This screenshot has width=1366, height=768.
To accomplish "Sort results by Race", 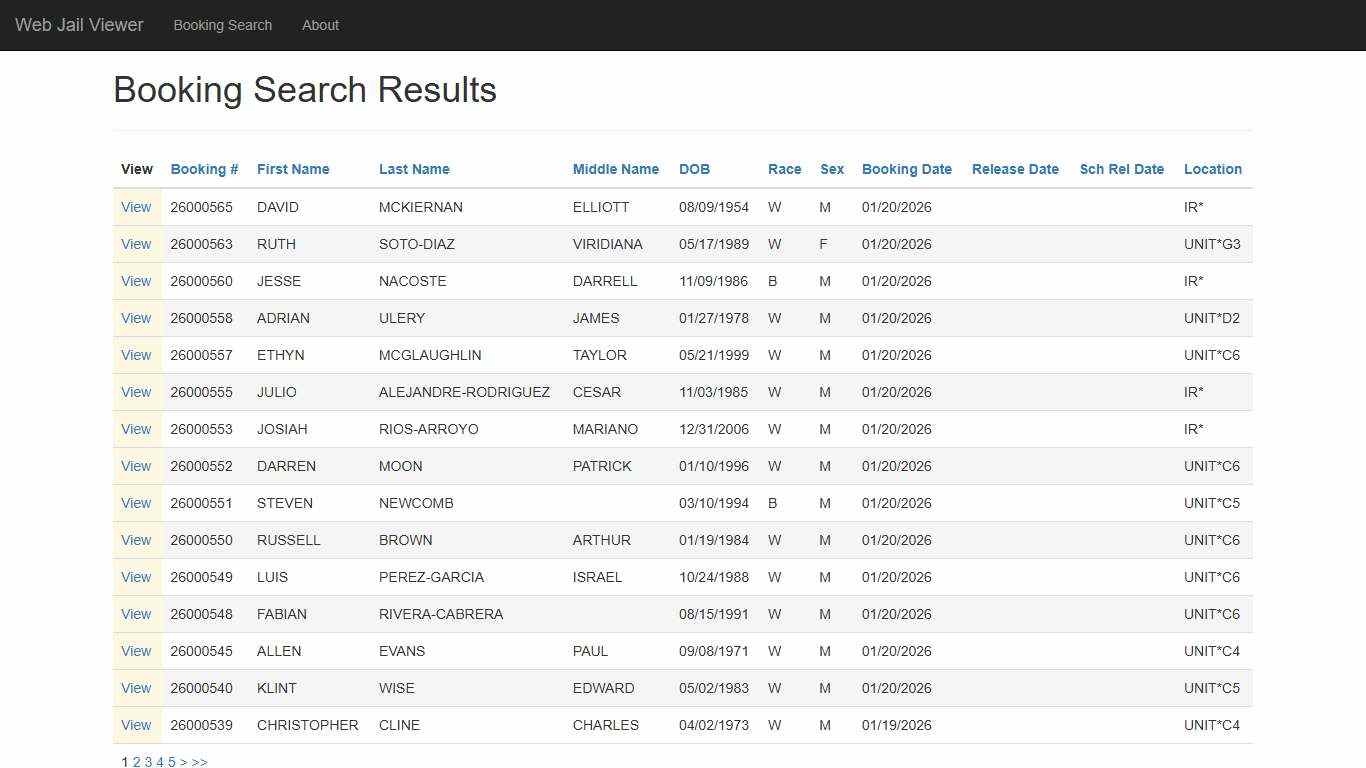I will [x=784, y=169].
